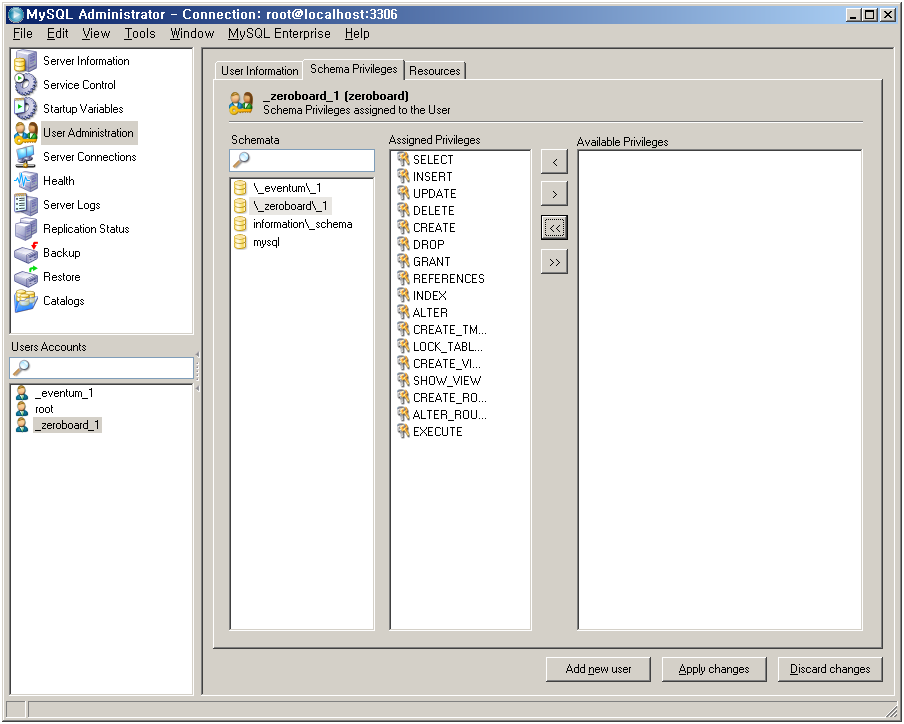Click the Health pulse icon

tap(25, 181)
